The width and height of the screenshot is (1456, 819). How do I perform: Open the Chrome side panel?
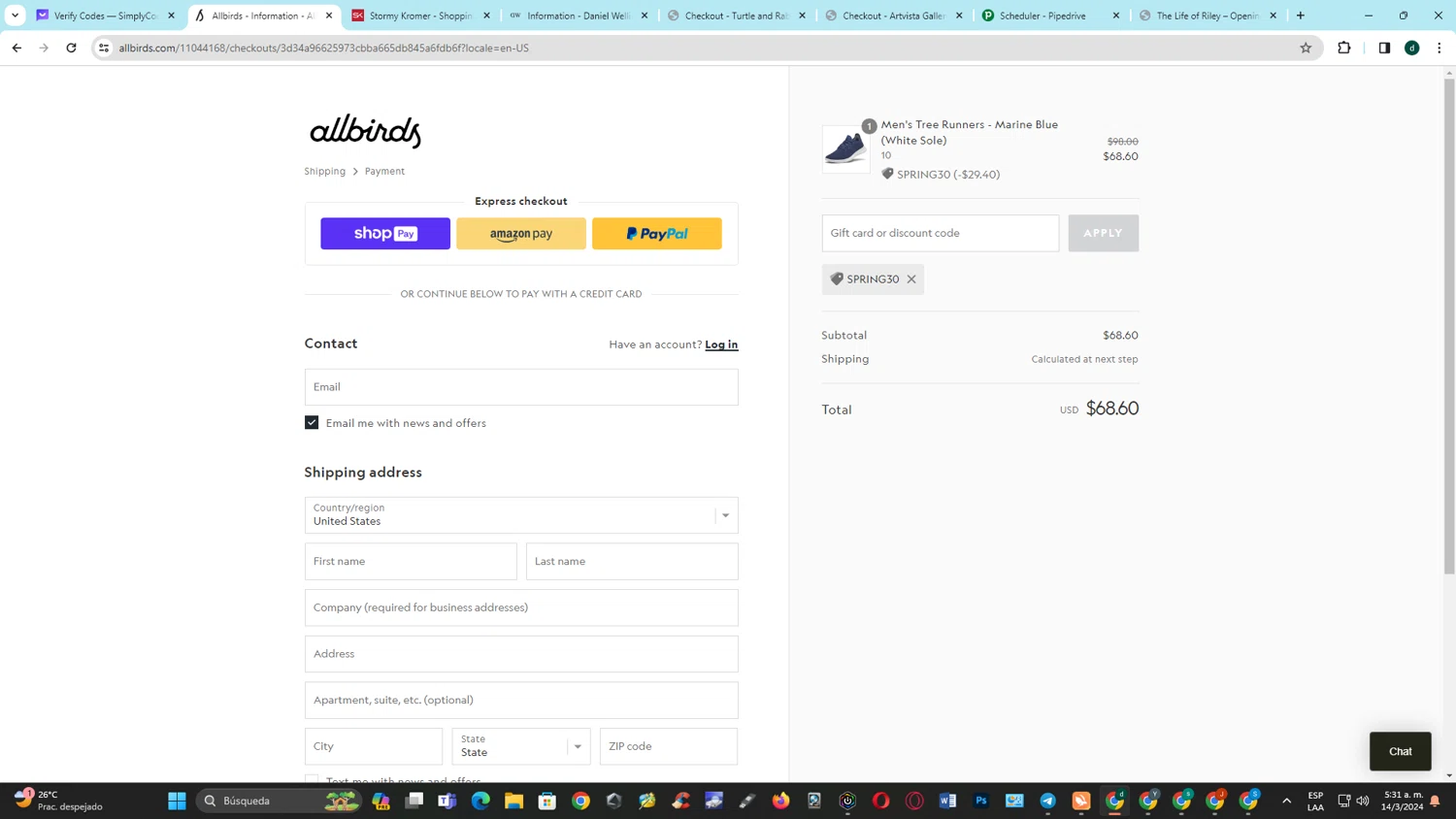(x=1384, y=48)
